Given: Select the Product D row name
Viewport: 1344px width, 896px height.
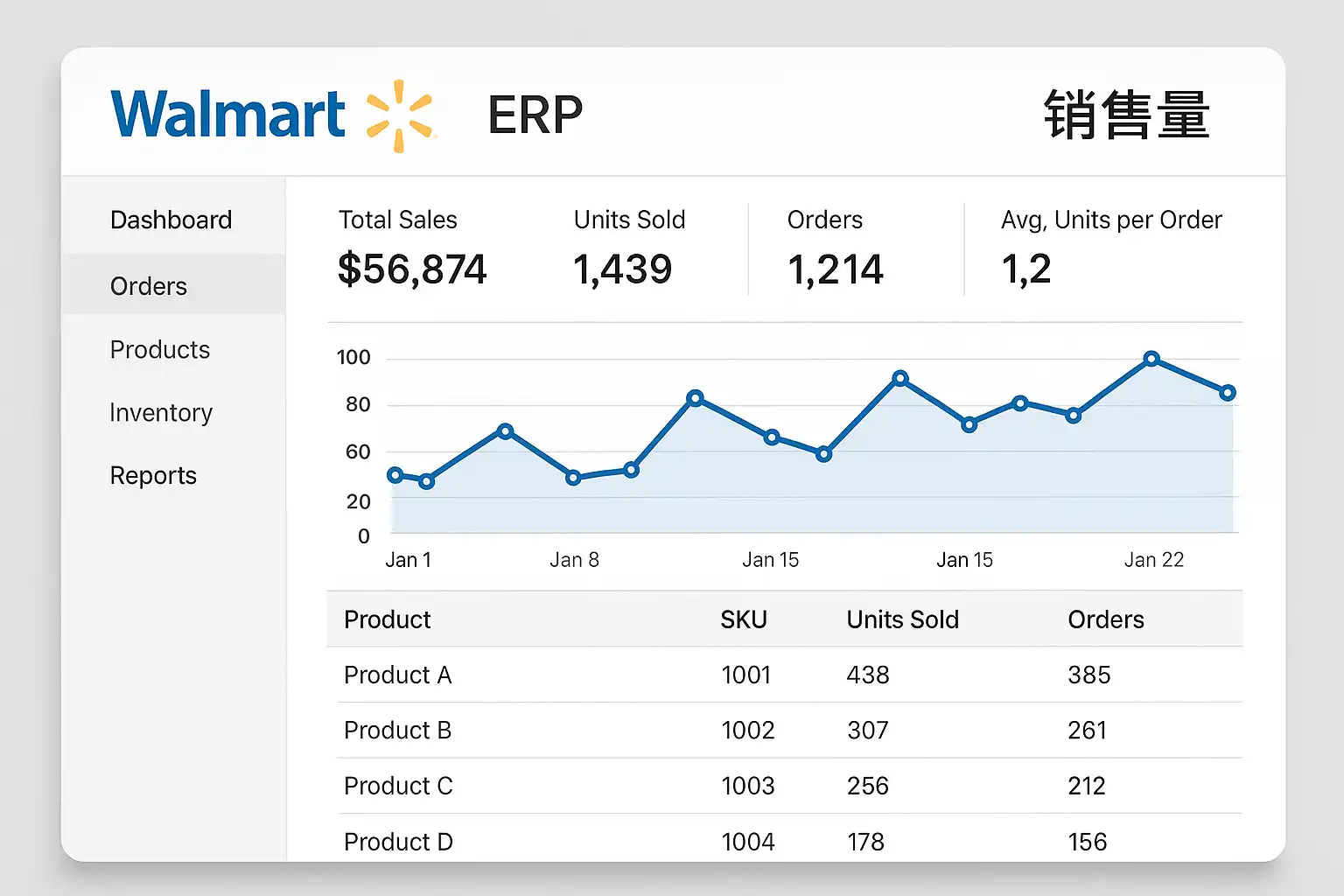Looking at the screenshot, I should pyautogui.click(x=398, y=842).
